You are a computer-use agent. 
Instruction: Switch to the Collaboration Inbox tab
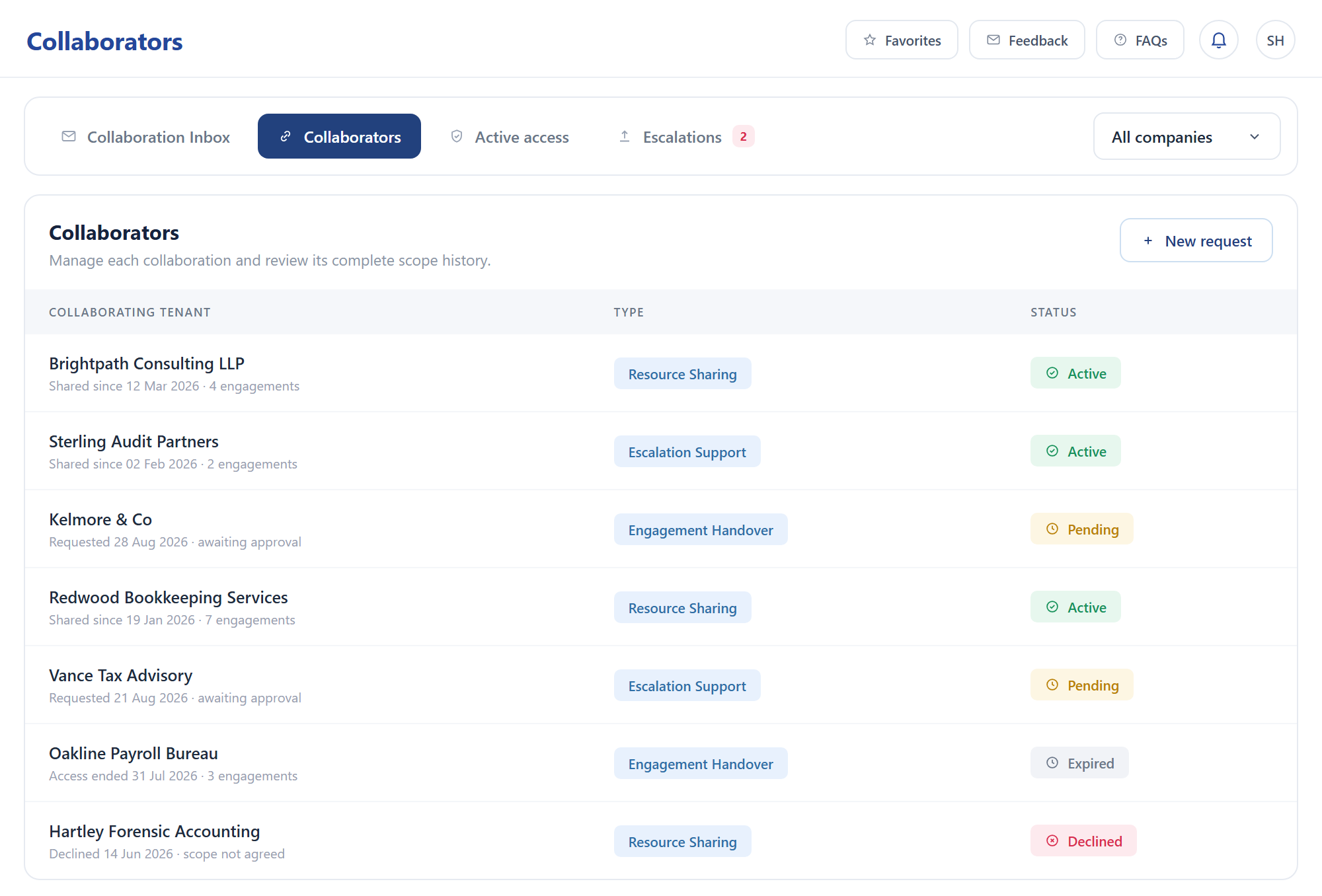click(x=145, y=136)
